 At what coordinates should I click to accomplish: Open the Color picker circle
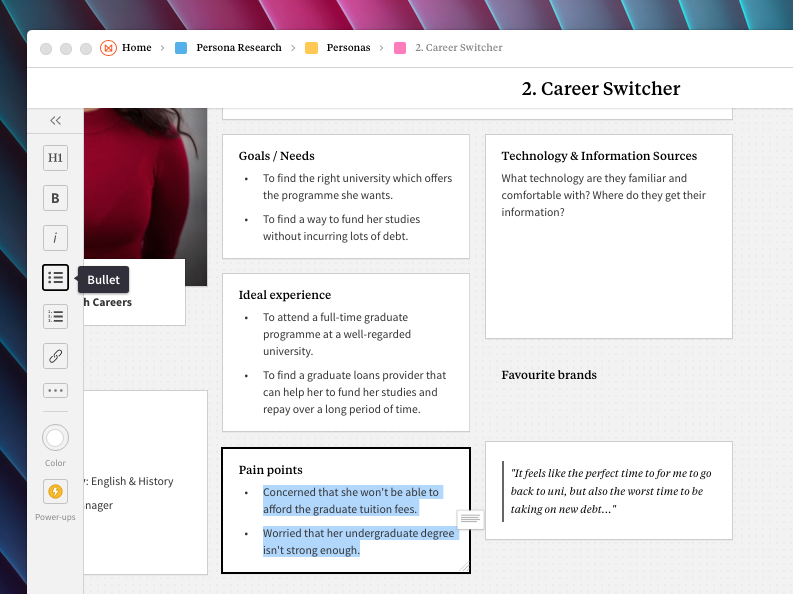pyautogui.click(x=56, y=438)
